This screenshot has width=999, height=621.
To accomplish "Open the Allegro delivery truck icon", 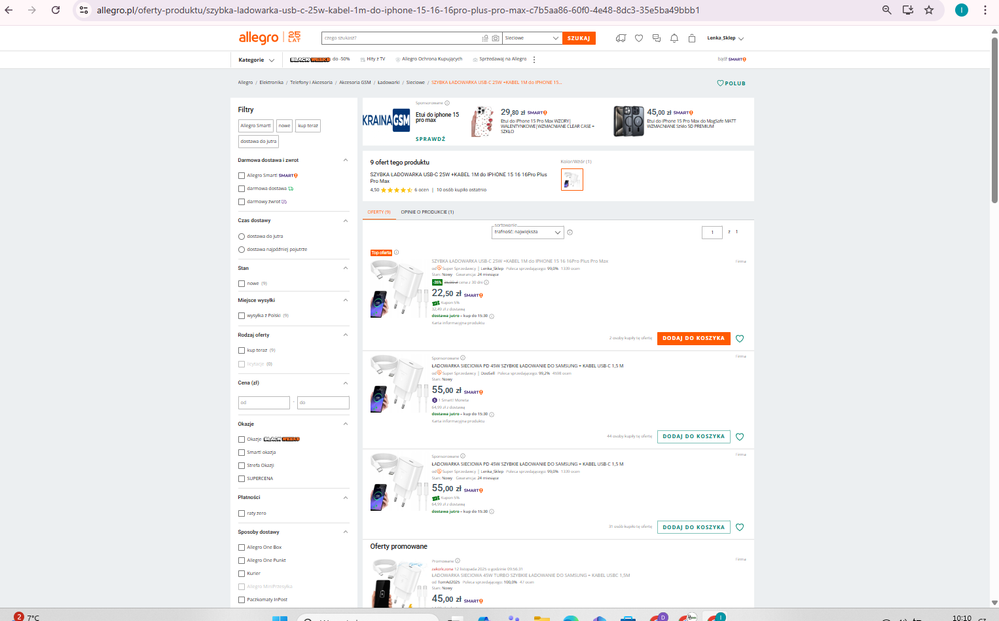I will [x=621, y=38].
